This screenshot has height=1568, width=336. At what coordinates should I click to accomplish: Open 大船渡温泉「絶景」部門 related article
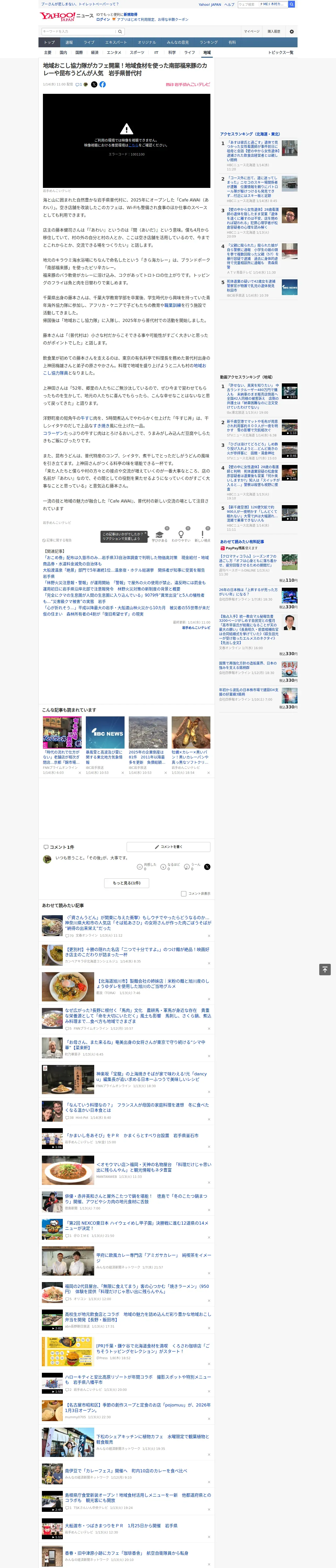tap(124, 573)
